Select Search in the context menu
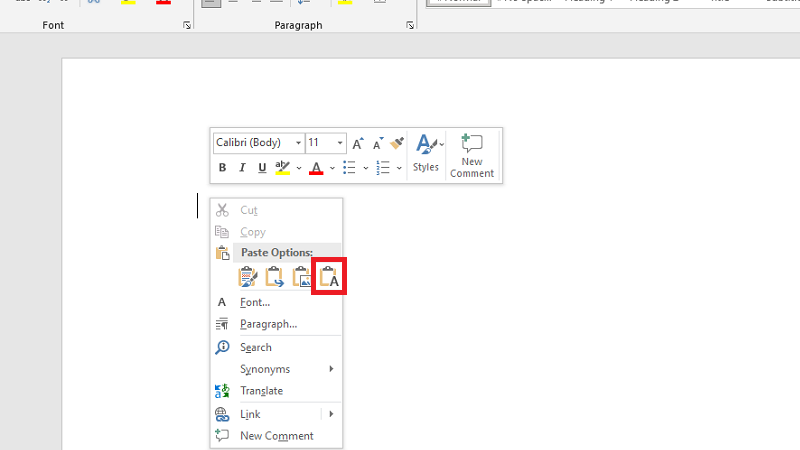The image size is (800, 450). (256, 347)
